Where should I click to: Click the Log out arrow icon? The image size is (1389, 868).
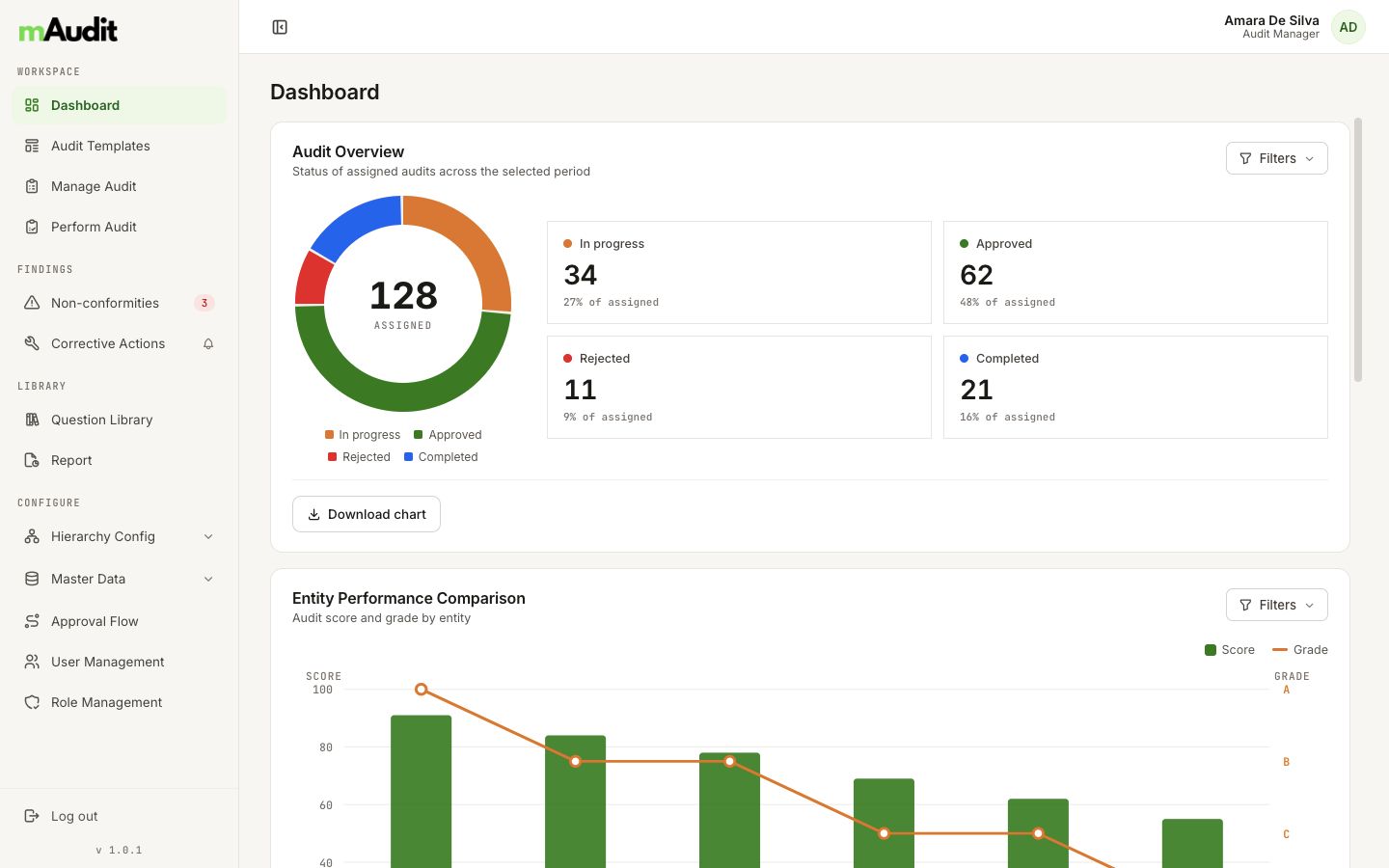pyautogui.click(x=32, y=816)
